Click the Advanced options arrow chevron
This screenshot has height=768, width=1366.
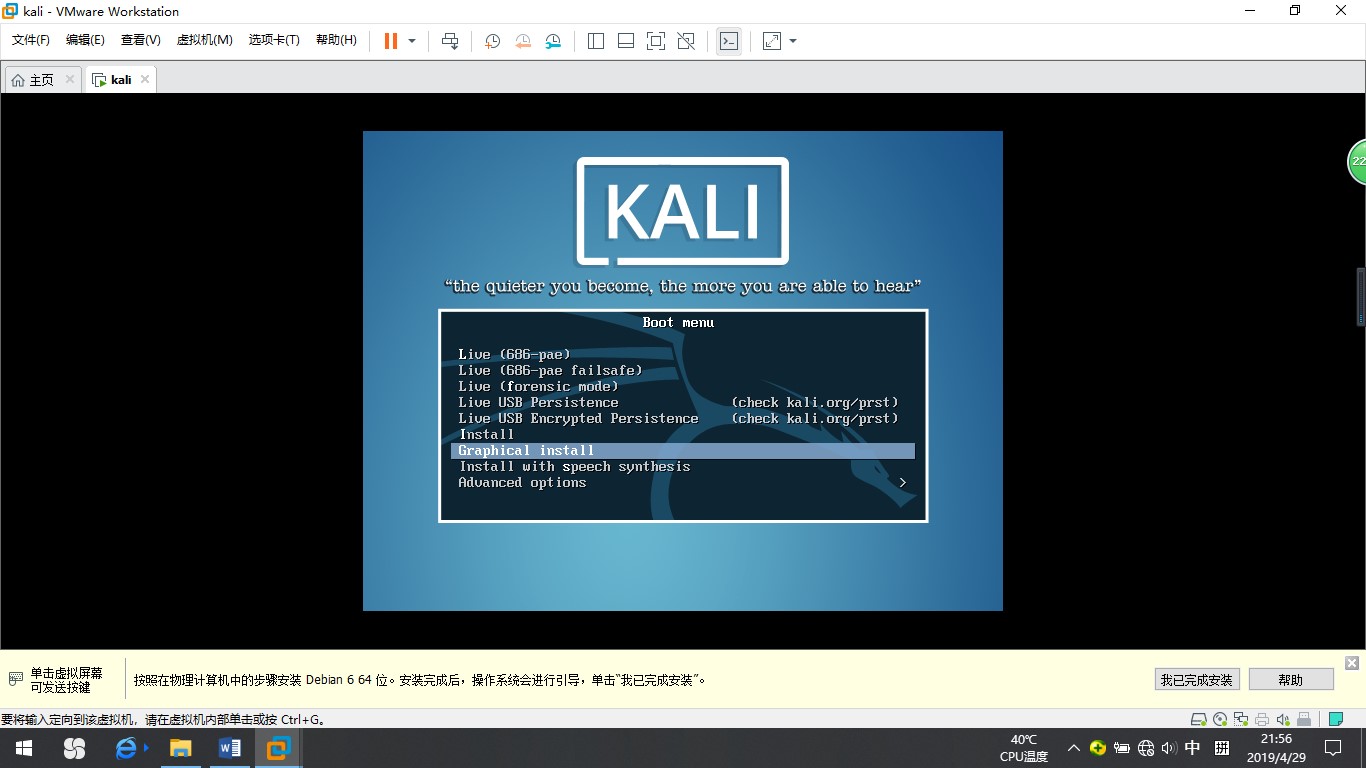(x=903, y=482)
